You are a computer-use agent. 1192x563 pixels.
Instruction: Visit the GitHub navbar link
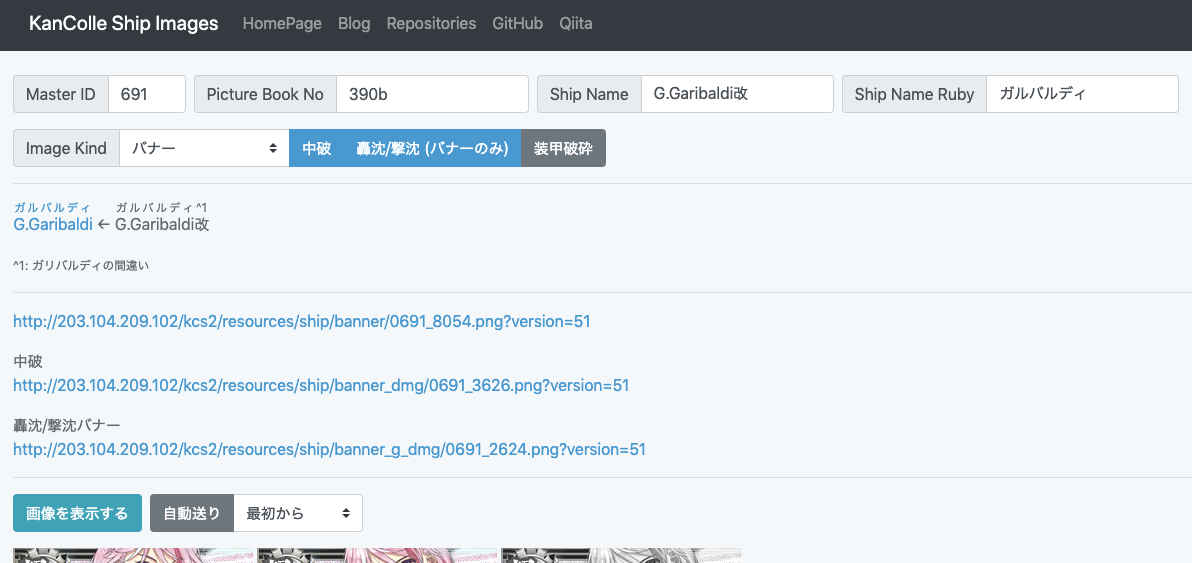518,24
